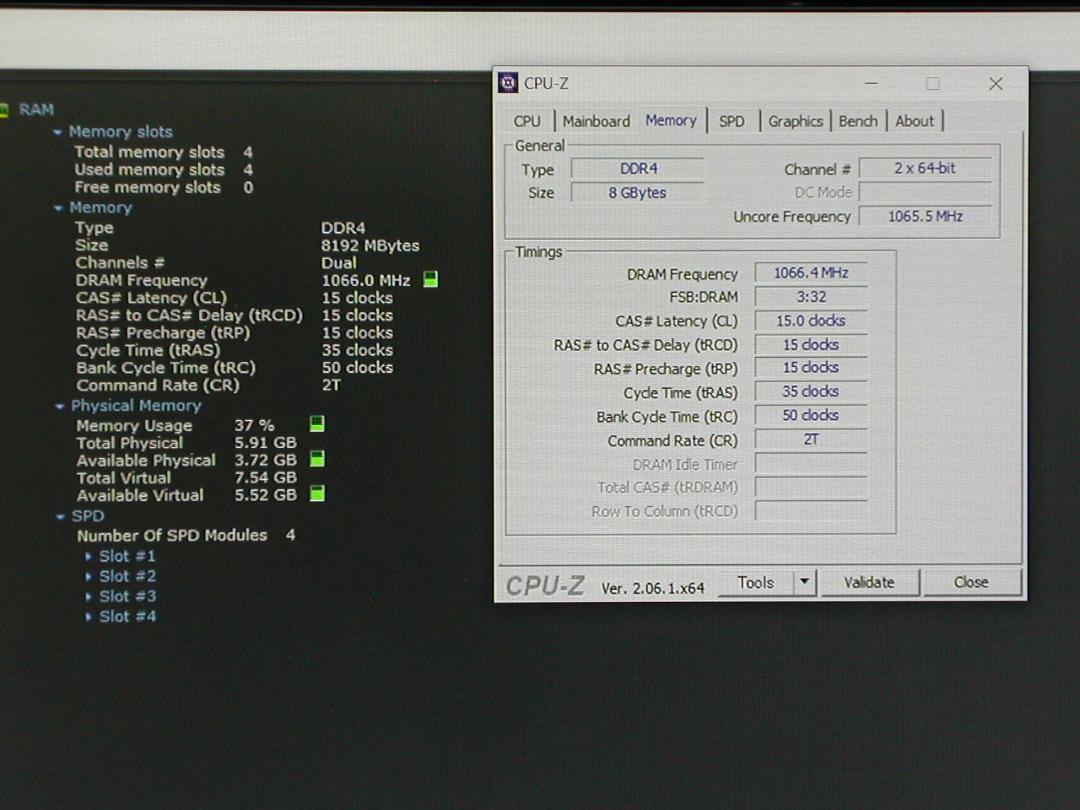
Task: Open the SPD tab in CPU-Z
Action: tap(731, 121)
